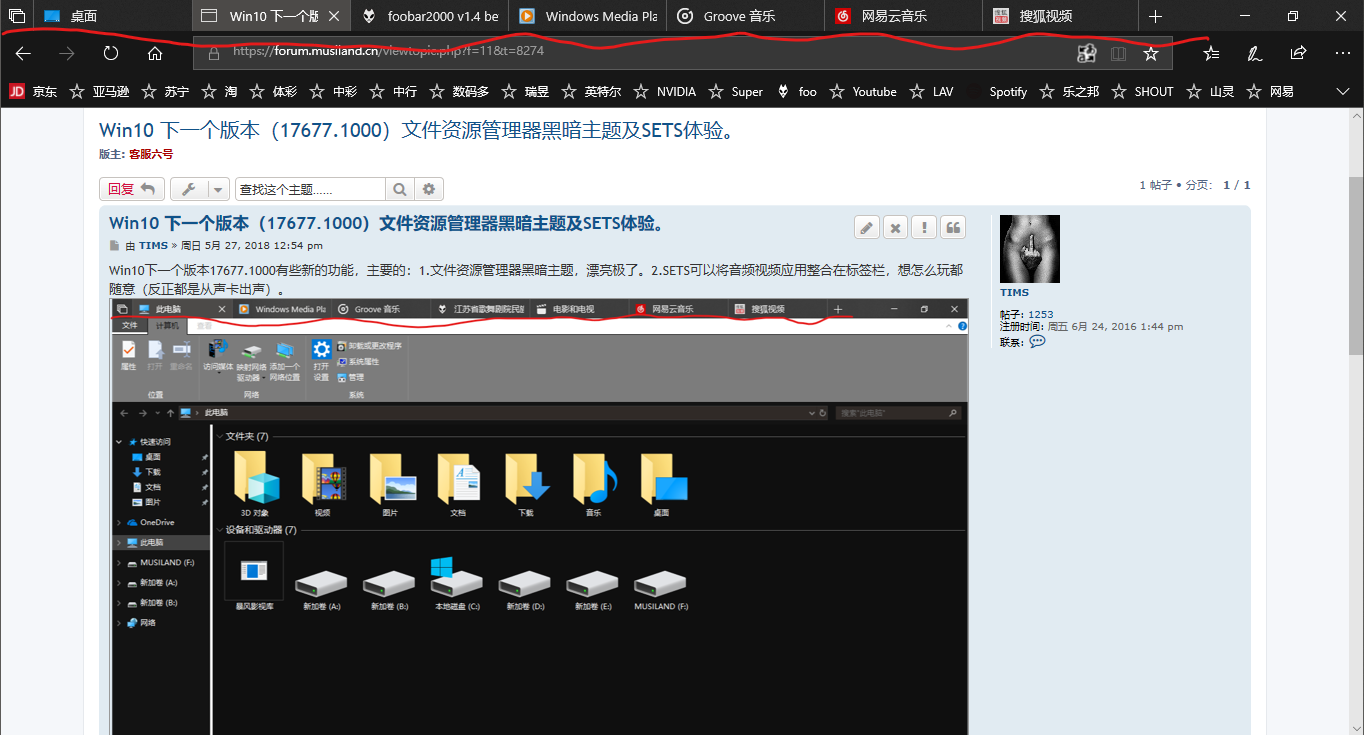Screen dimensions: 1364x735
Task: Click the forward navigation arrow
Action: [67, 53]
